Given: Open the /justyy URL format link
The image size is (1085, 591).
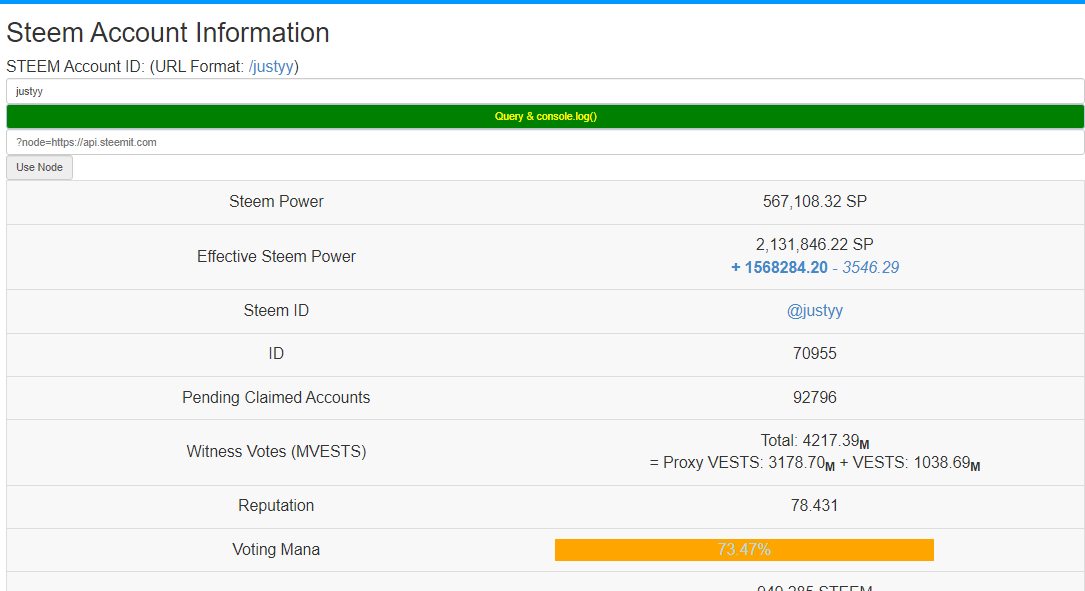Looking at the screenshot, I should (272, 66).
